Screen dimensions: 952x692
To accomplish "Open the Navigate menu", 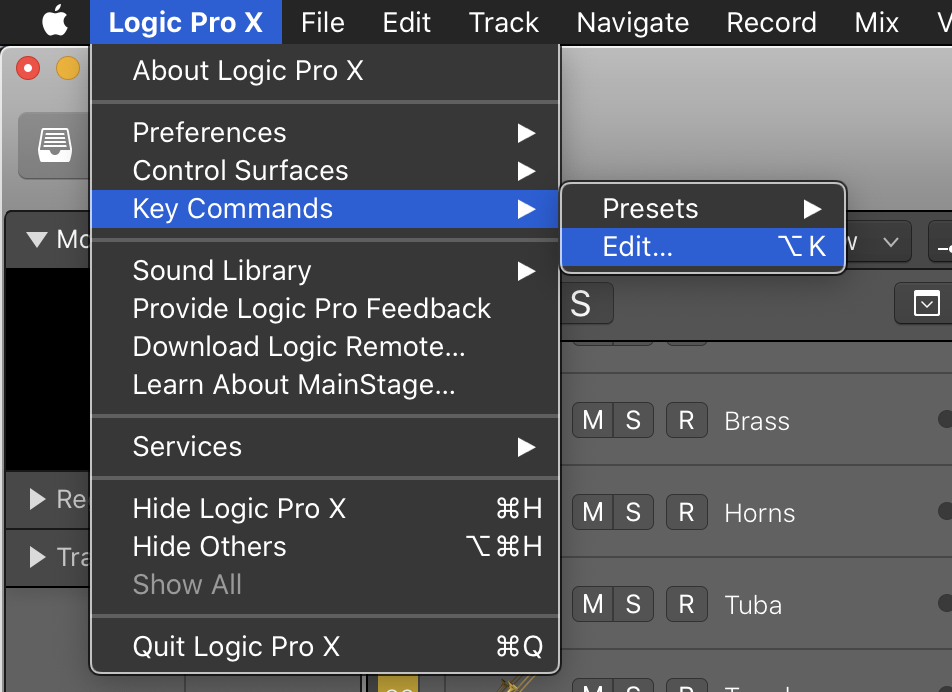I will pyautogui.click(x=633, y=22).
